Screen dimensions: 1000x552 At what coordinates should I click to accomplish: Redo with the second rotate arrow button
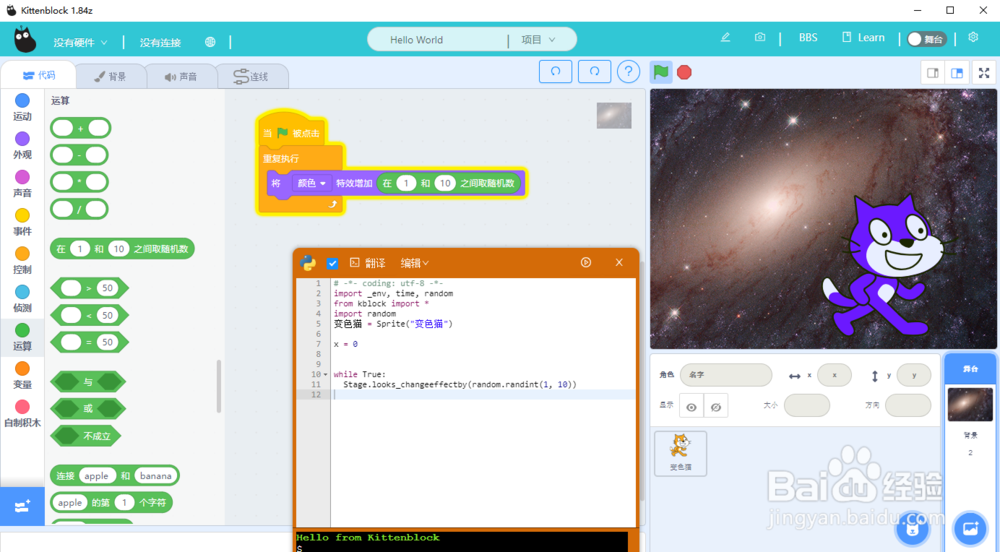coord(594,71)
